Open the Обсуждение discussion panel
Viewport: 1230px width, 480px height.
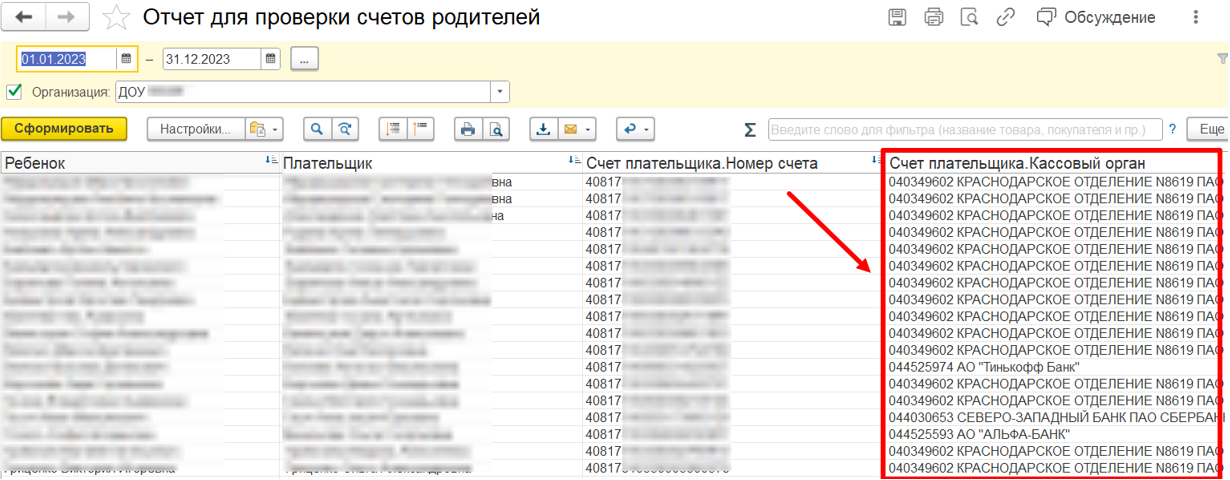[1096, 17]
